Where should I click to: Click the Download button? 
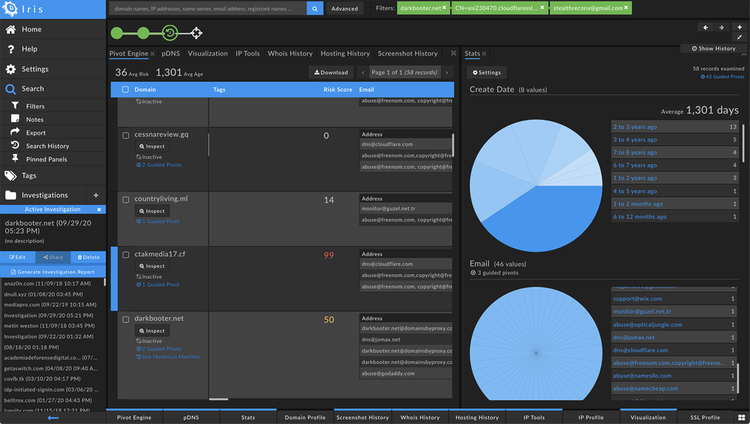[329, 72]
